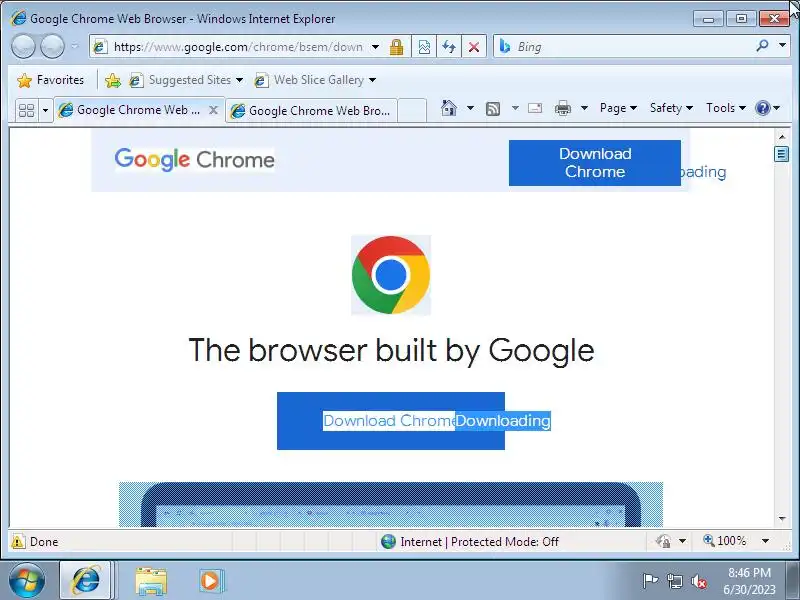This screenshot has width=800, height=600.
Task: Open the Windows Start menu
Action: point(27,581)
